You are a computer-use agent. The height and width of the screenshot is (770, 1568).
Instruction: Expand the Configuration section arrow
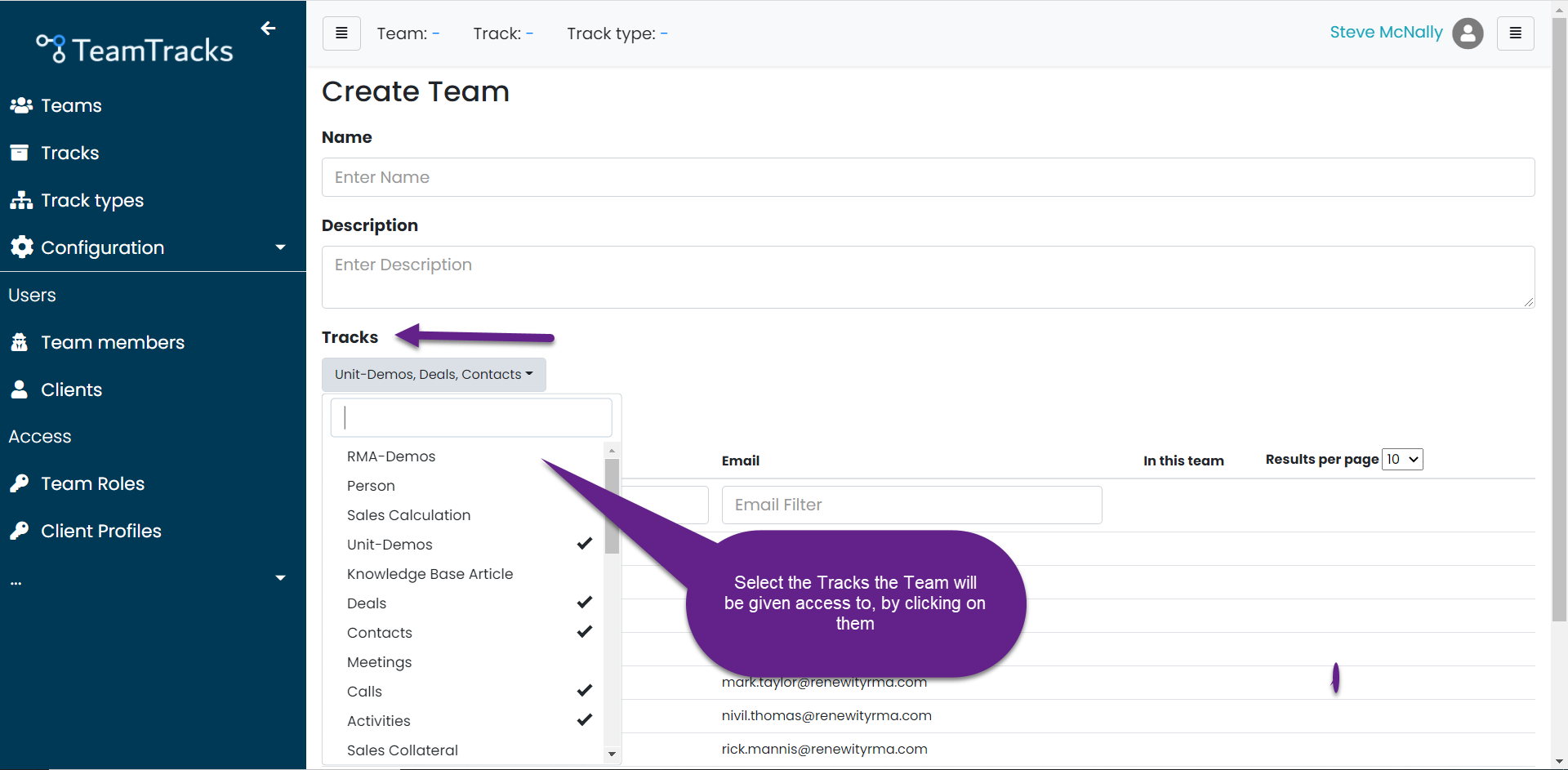pyautogui.click(x=280, y=247)
